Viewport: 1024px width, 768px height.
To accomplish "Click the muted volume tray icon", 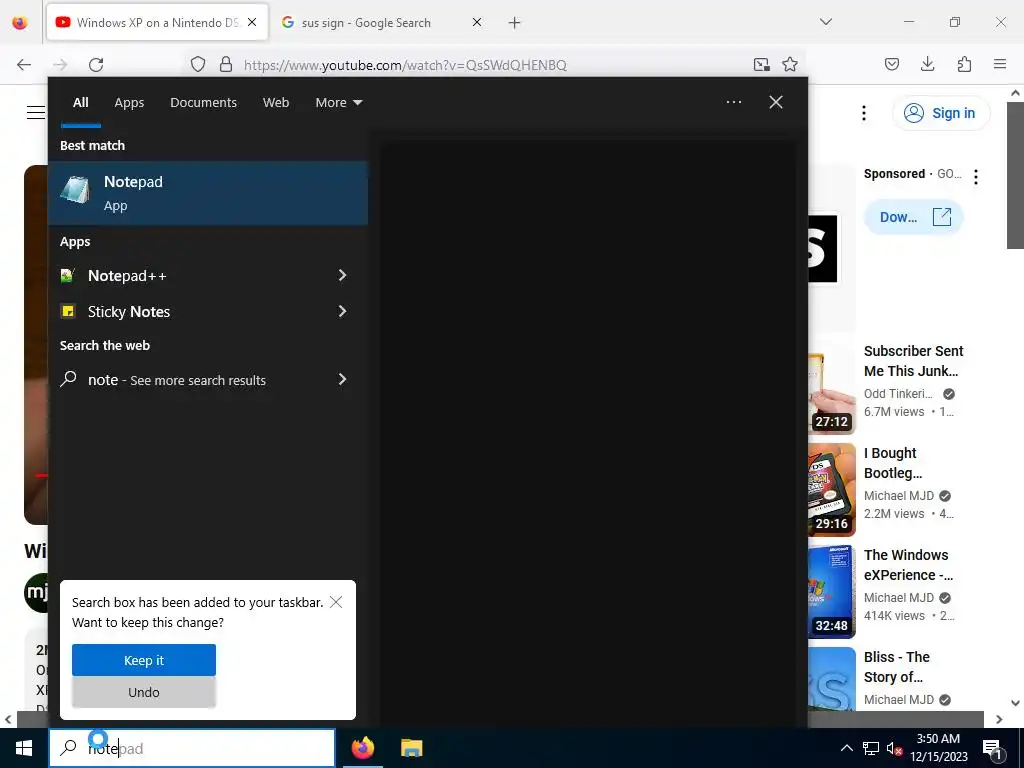I will coord(894,748).
